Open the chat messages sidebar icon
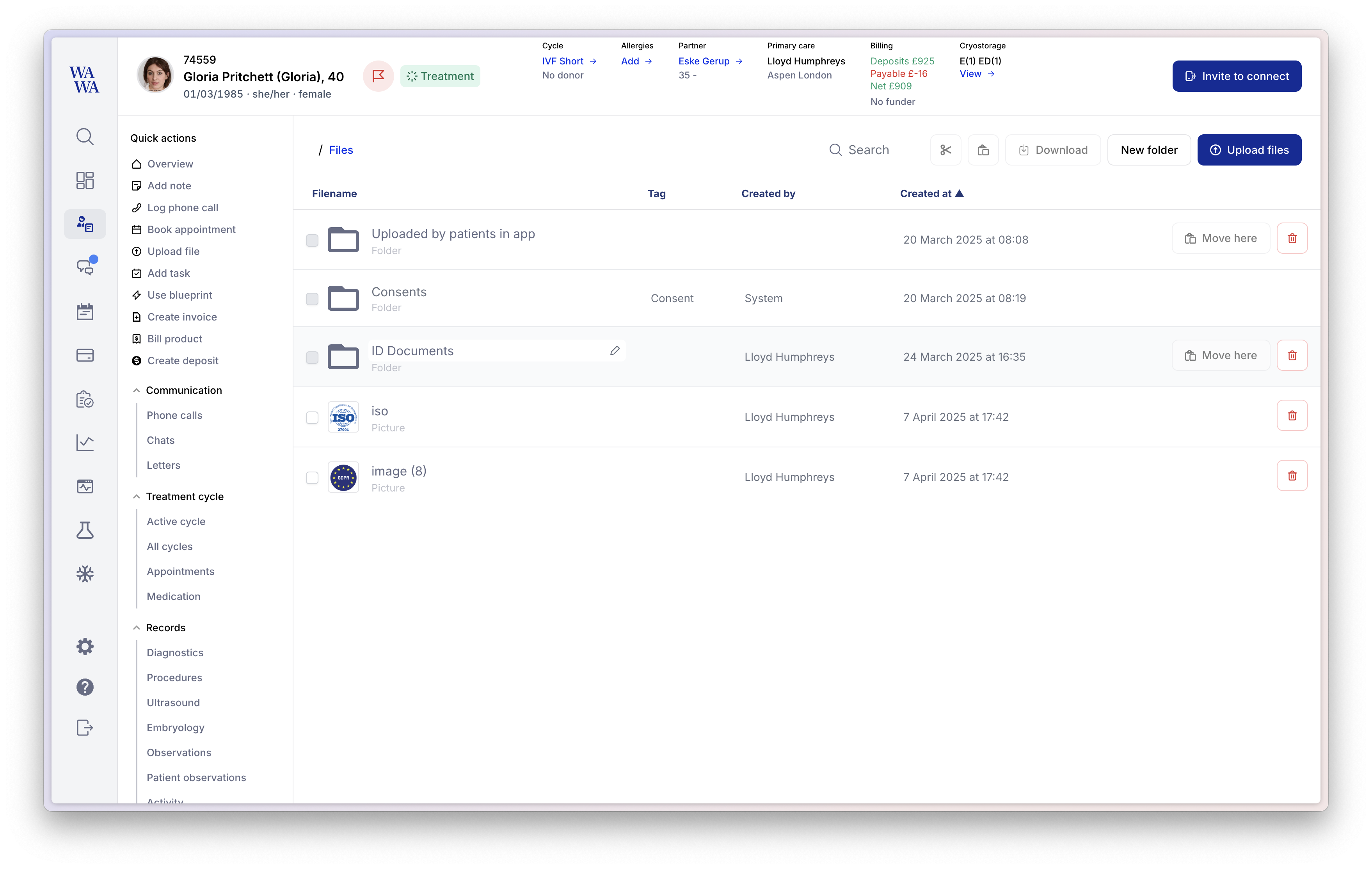This screenshot has height=869, width=1372. pos(85,267)
